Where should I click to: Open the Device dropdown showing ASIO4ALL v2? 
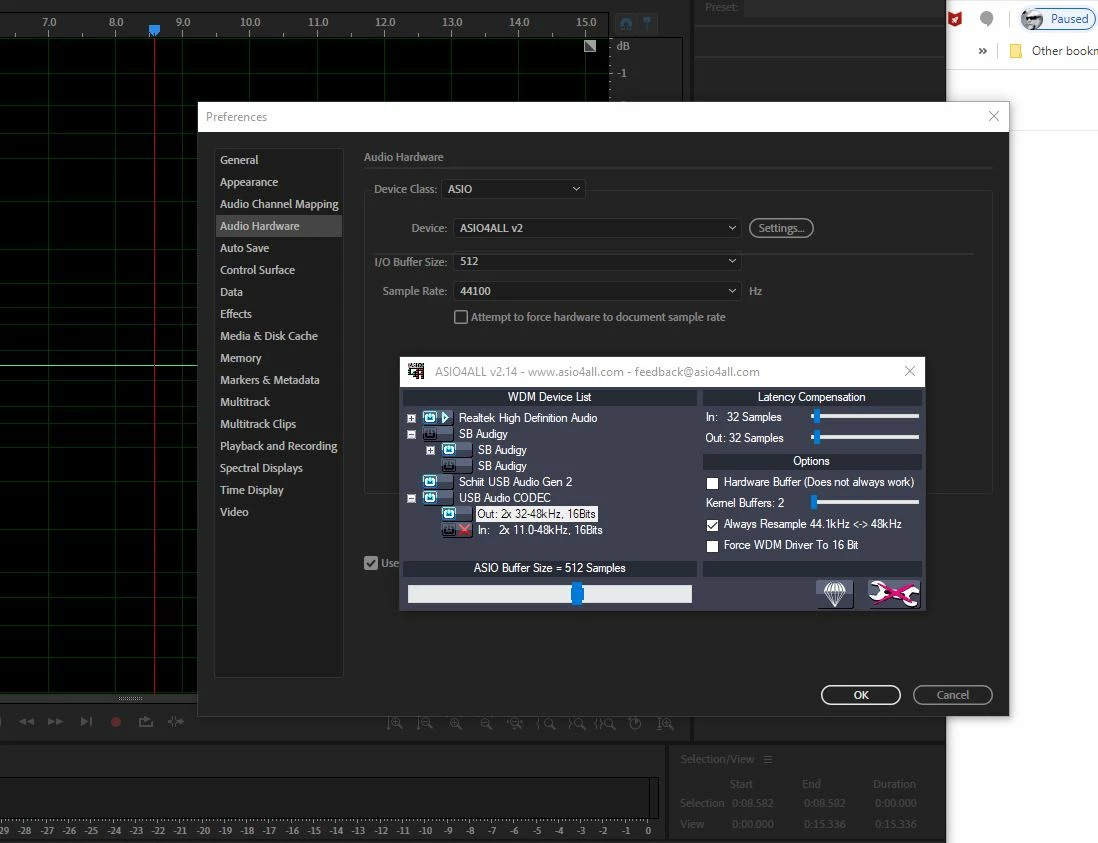click(597, 228)
